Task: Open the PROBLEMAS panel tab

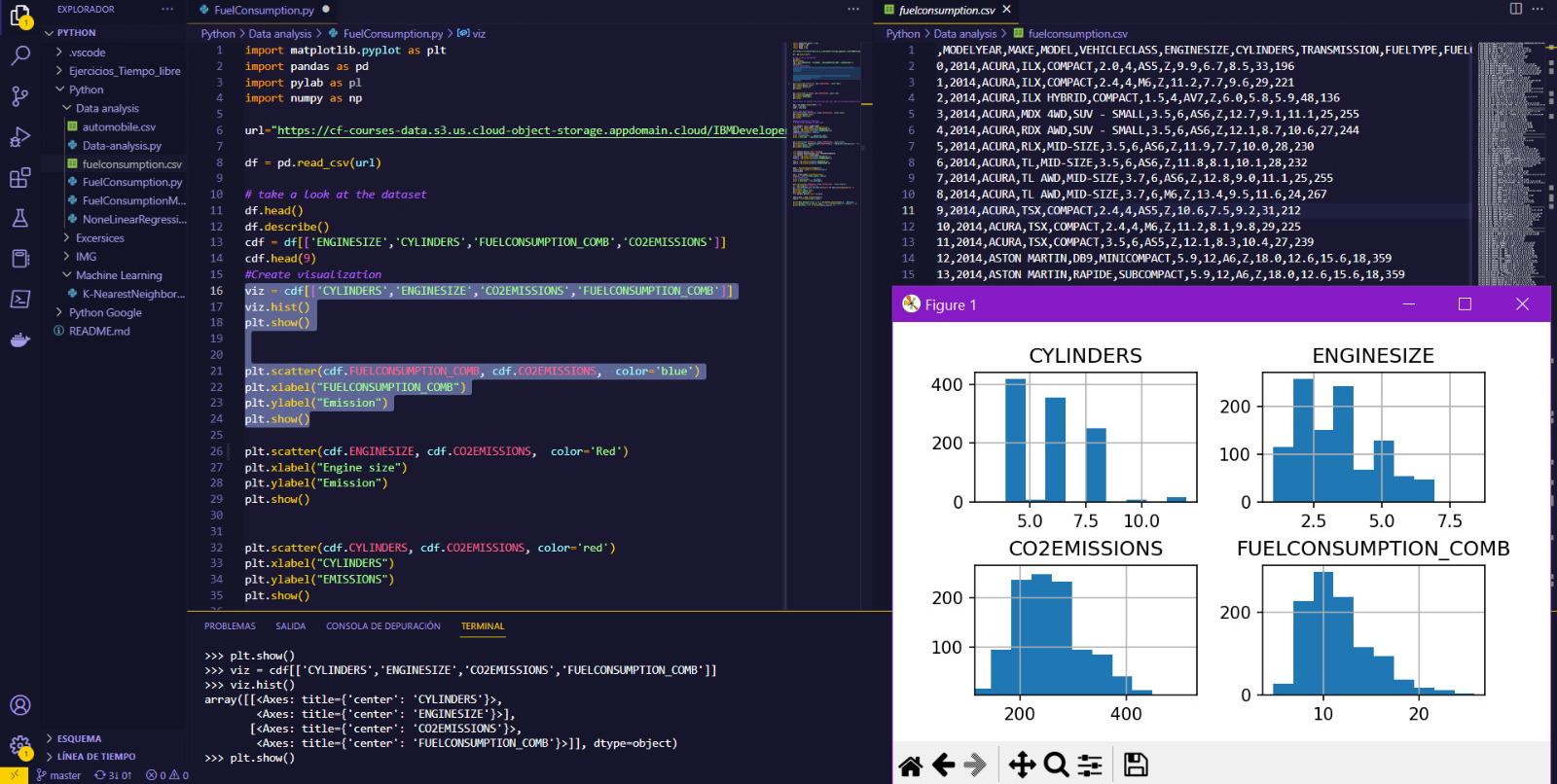Action: [230, 626]
